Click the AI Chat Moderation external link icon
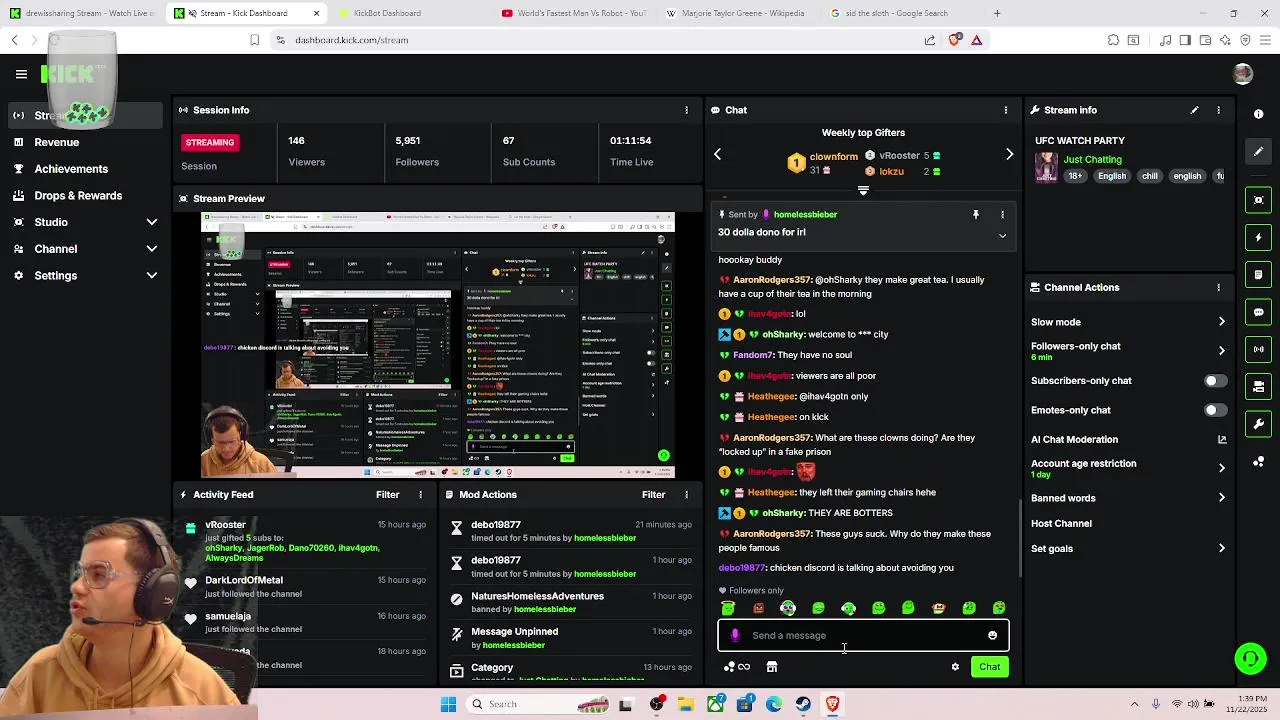 pos(1221,439)
